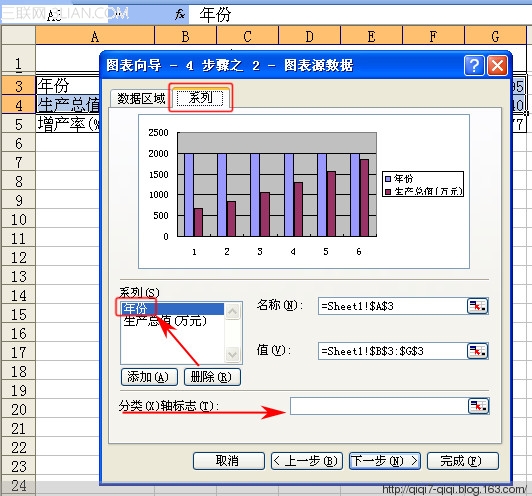
Task: Finish wizard with 完成(F) button
Action: click(x=463, y=461)
